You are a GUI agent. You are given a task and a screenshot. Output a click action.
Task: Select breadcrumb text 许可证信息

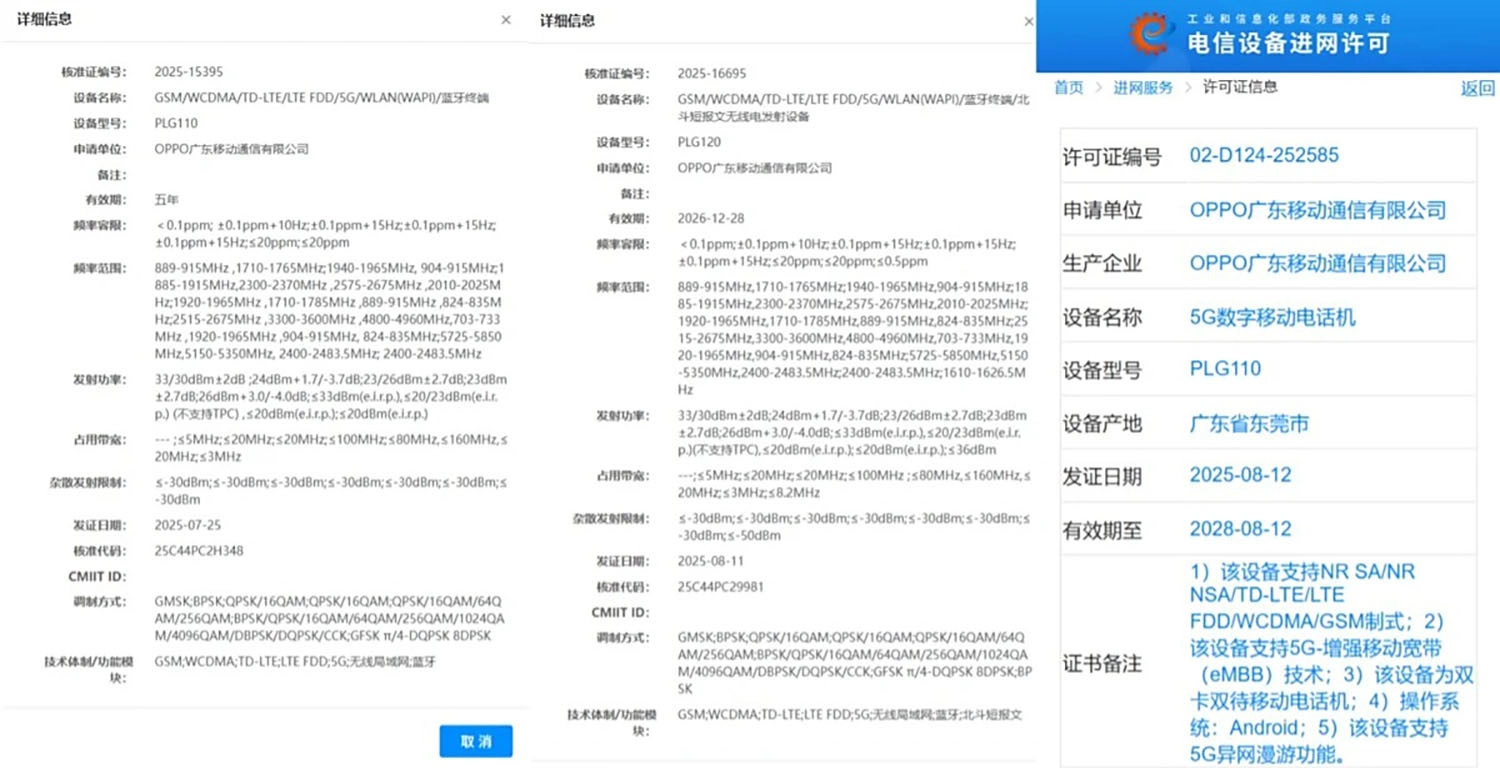pyautogui.click(x=1240, y=87)
